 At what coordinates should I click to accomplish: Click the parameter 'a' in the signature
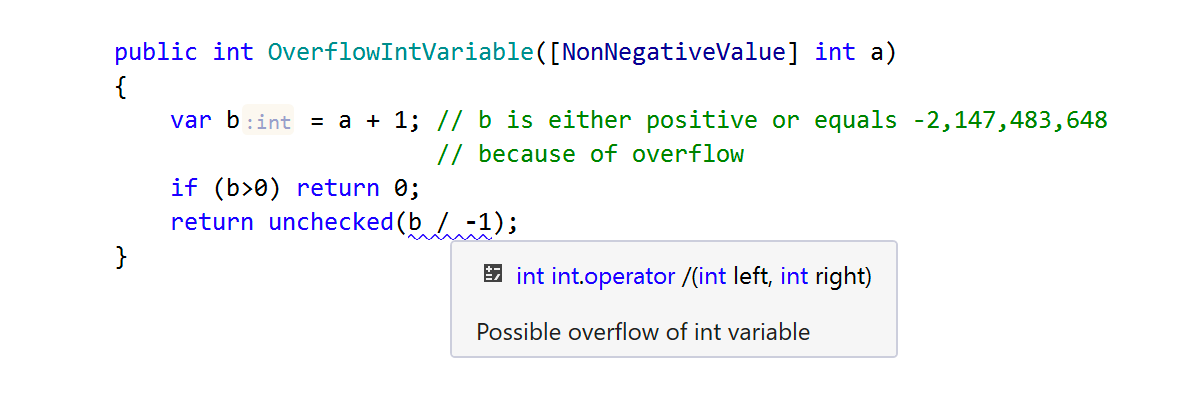[877, 52]
